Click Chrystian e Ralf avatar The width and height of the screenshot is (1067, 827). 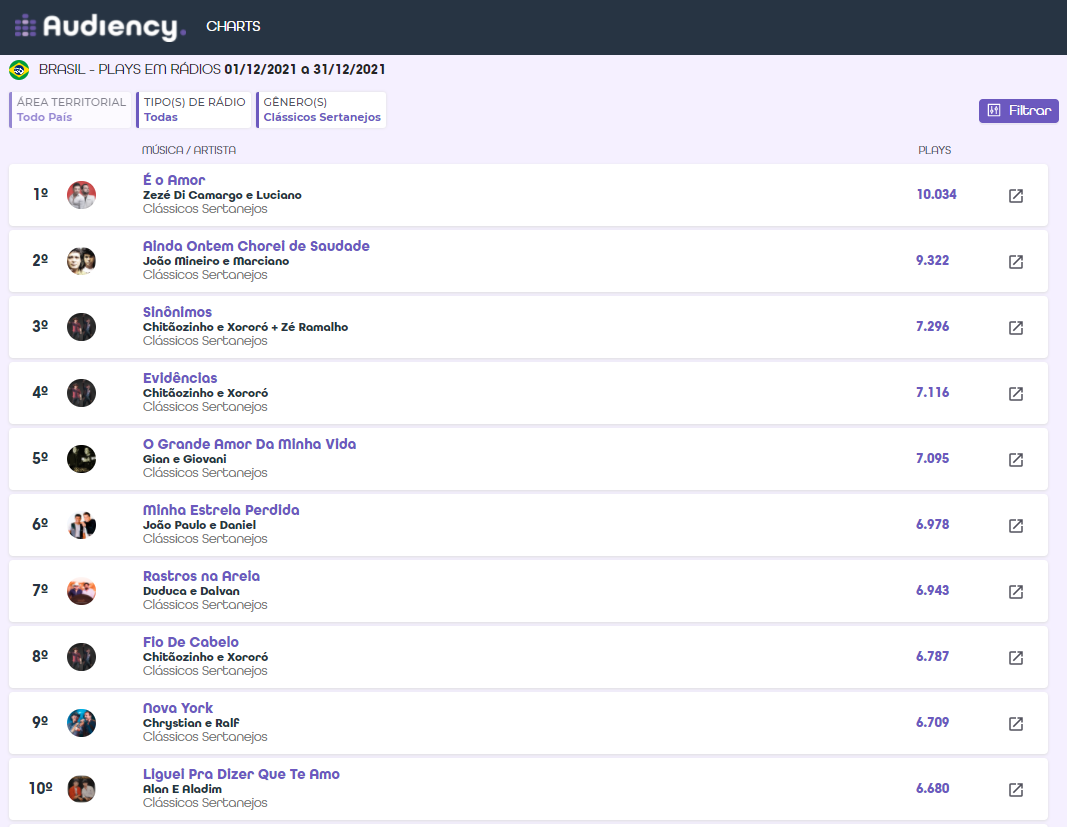[81, 723]
